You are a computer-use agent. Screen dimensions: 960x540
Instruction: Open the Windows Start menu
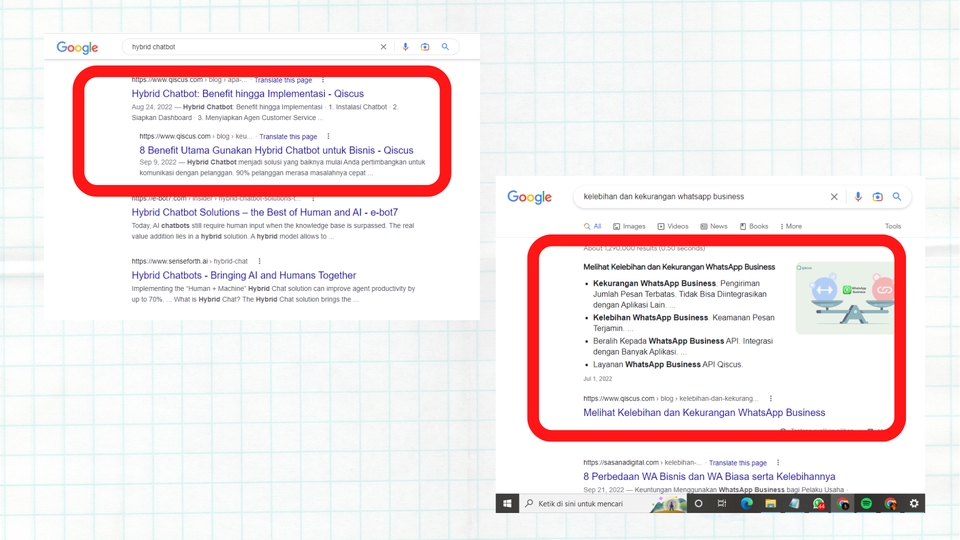[507, 503]
